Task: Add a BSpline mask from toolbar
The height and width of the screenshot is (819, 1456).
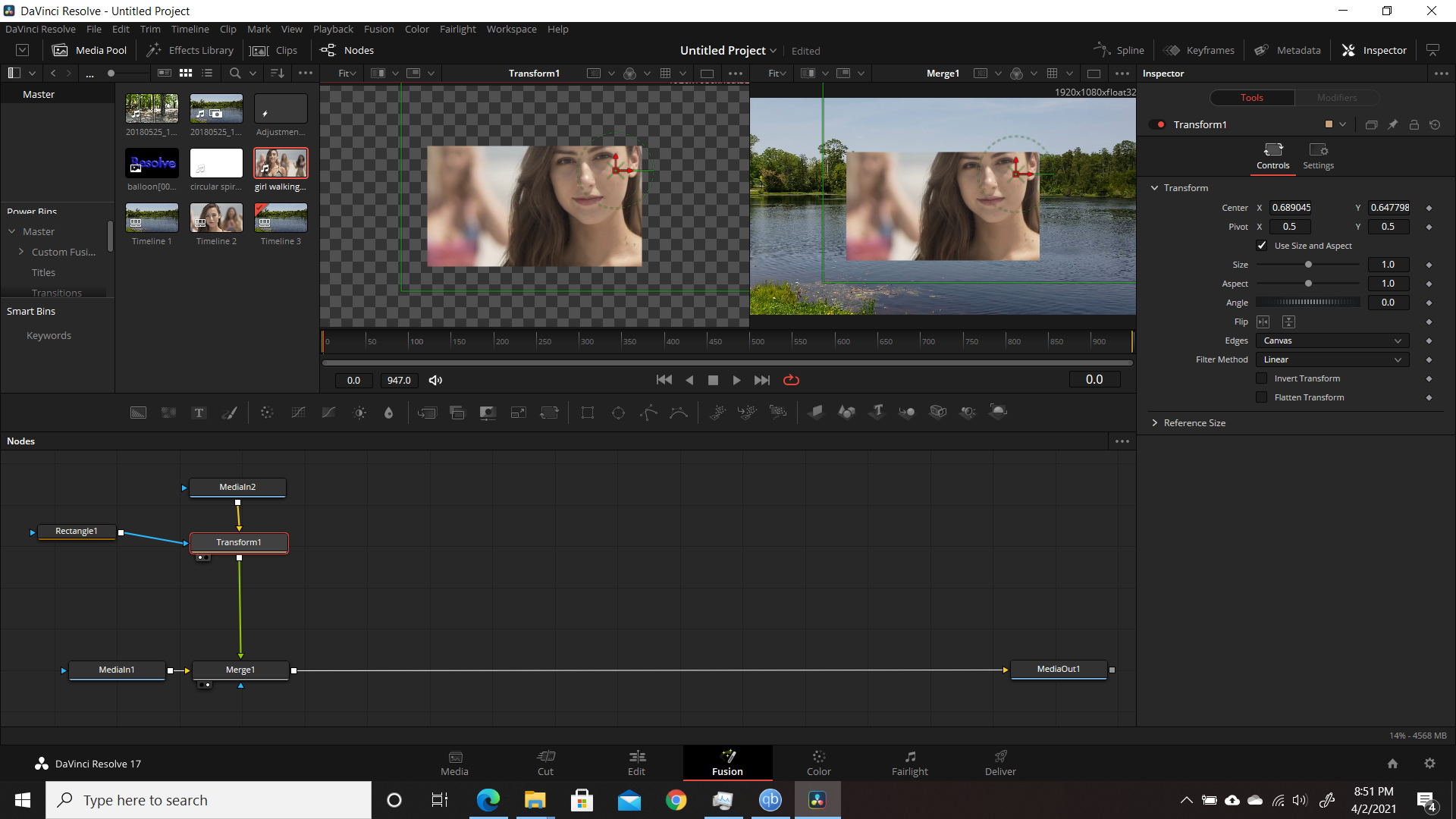Action: 679,413
